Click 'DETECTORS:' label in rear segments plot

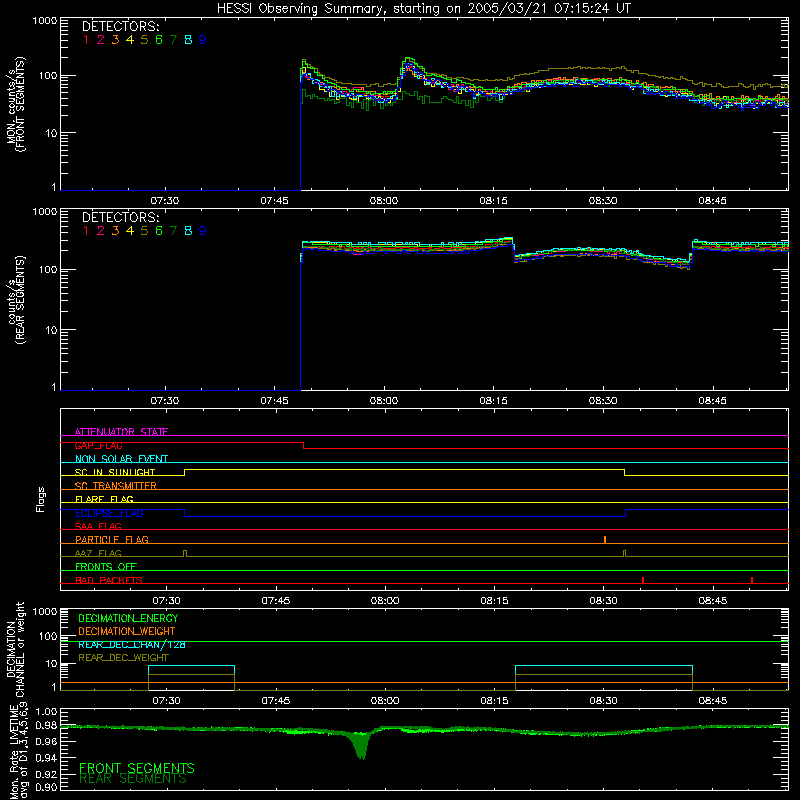point(120,218)
